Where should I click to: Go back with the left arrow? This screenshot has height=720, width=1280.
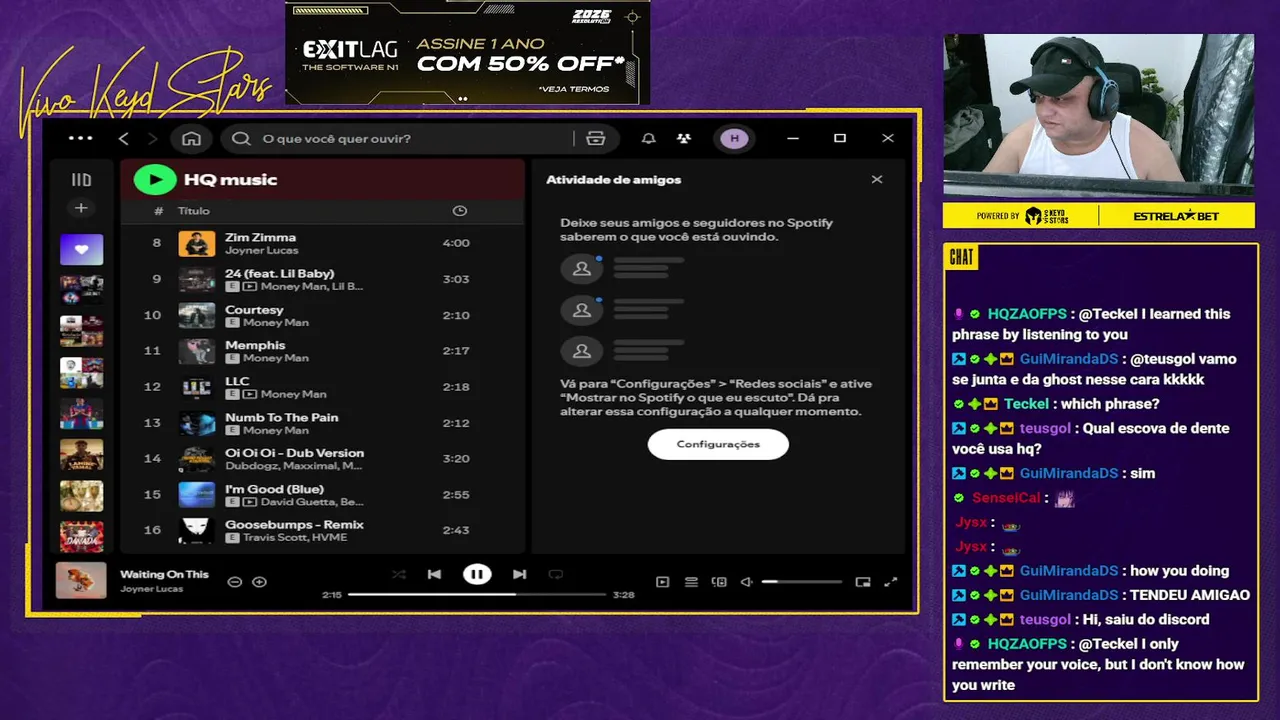tap(124, 138)
